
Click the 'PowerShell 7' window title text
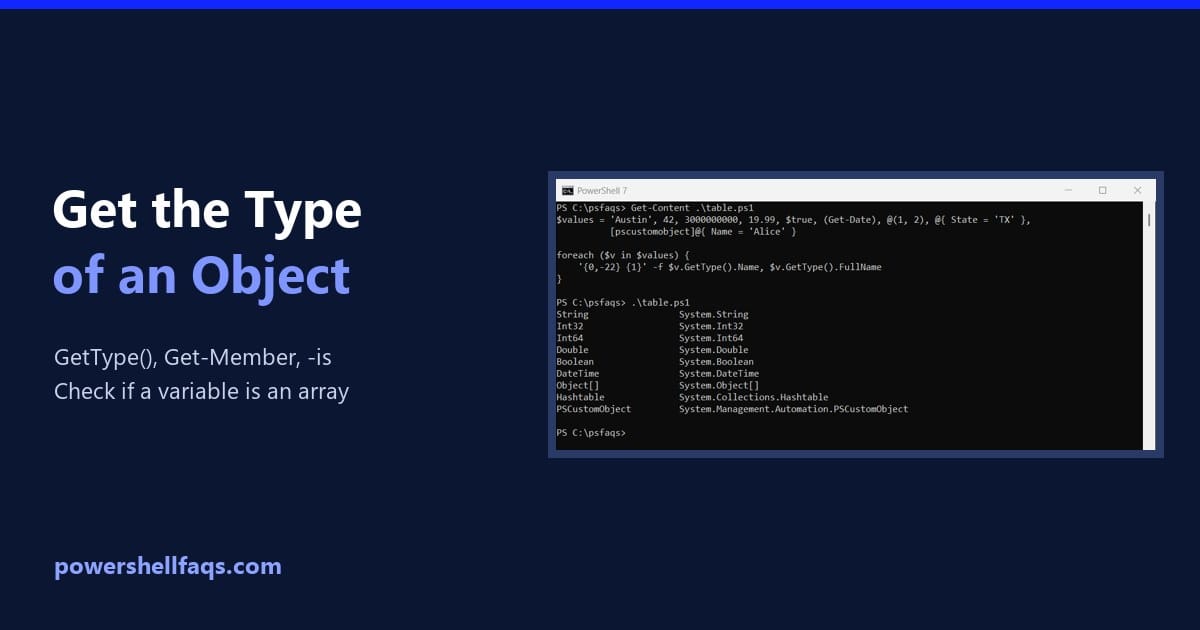click(x=602, y=190)
